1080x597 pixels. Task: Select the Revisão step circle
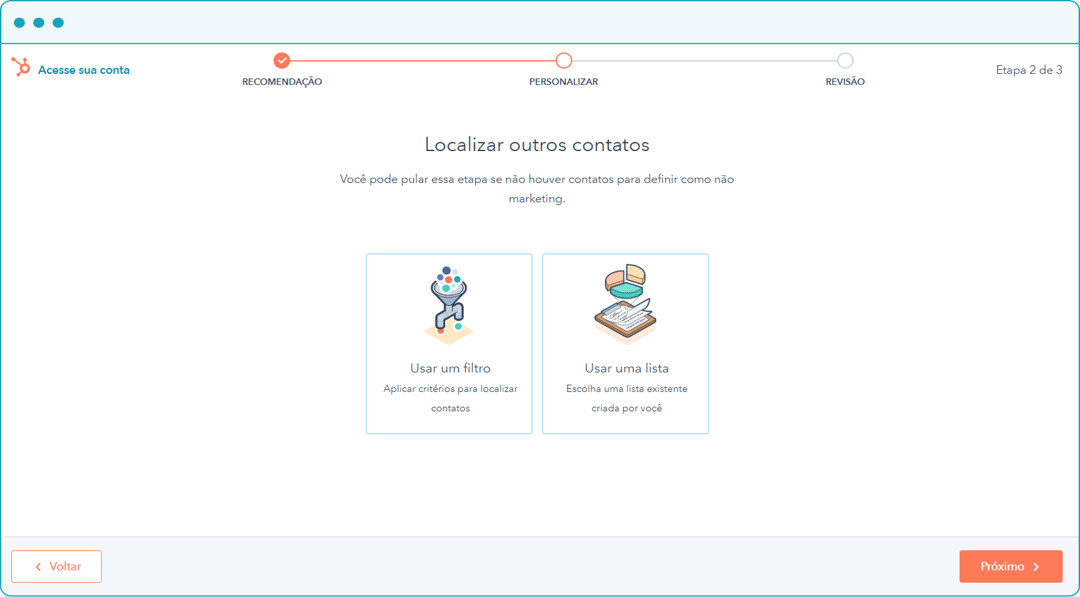(x=845, y=61)
